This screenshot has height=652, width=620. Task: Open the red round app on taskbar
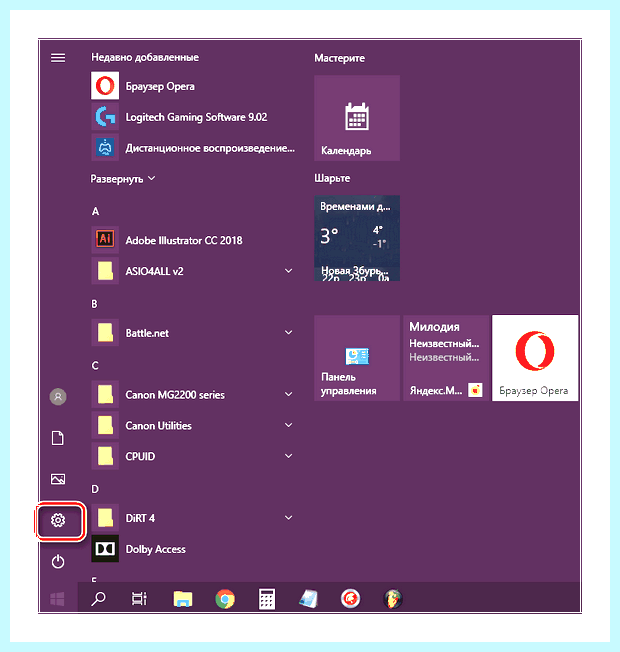(350, 599)
